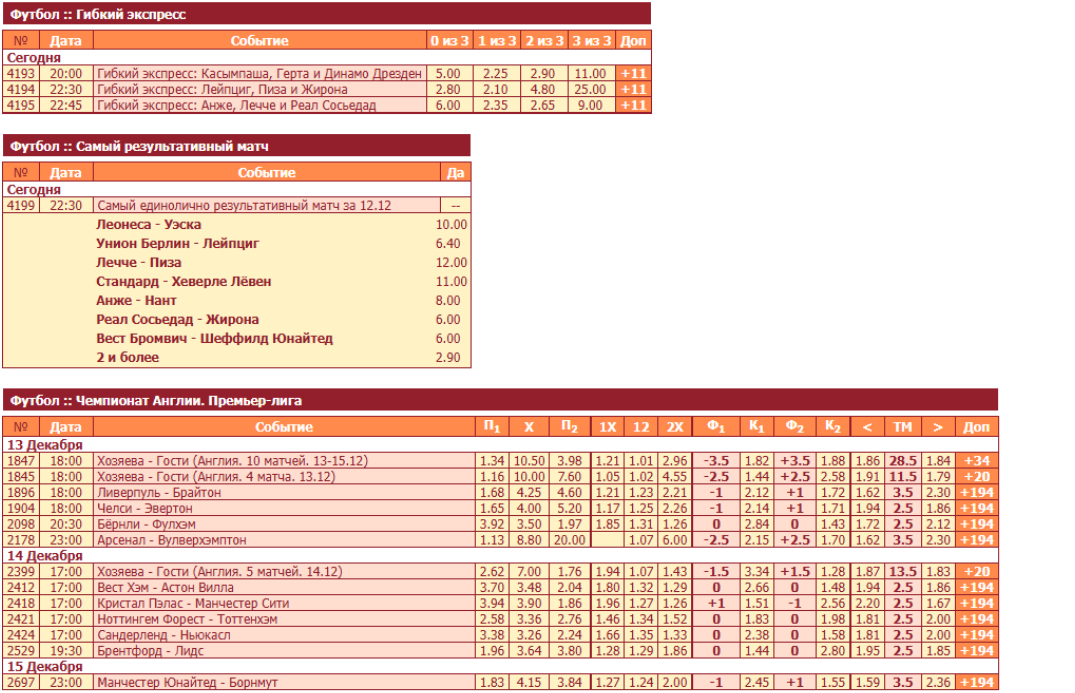Choose 20.00 odds for Вулверхэмптон win
The image size is (1075, 693).
569,540
